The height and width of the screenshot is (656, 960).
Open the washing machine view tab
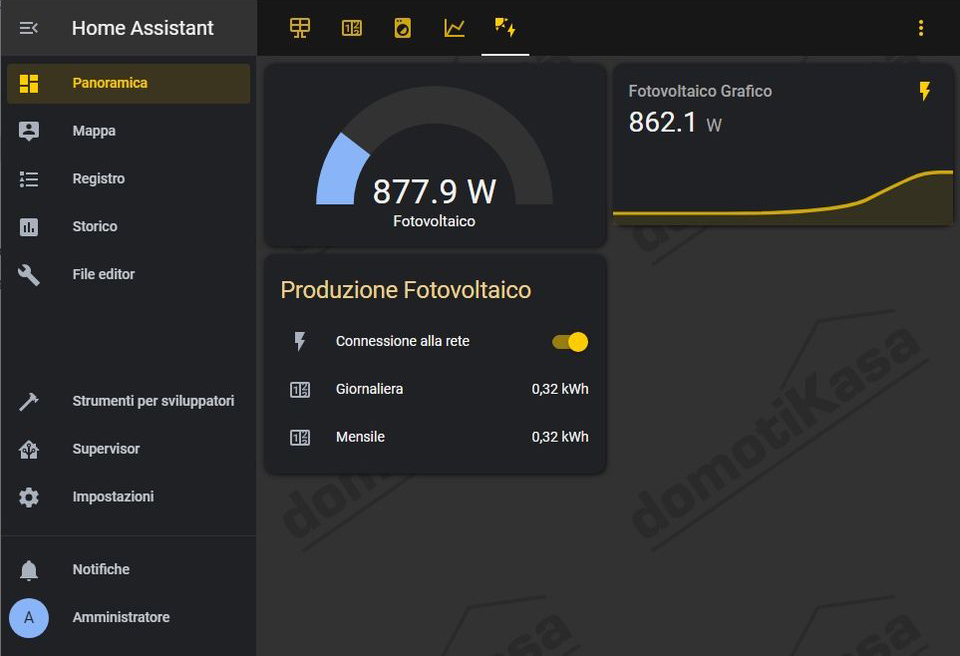(402, 28)
